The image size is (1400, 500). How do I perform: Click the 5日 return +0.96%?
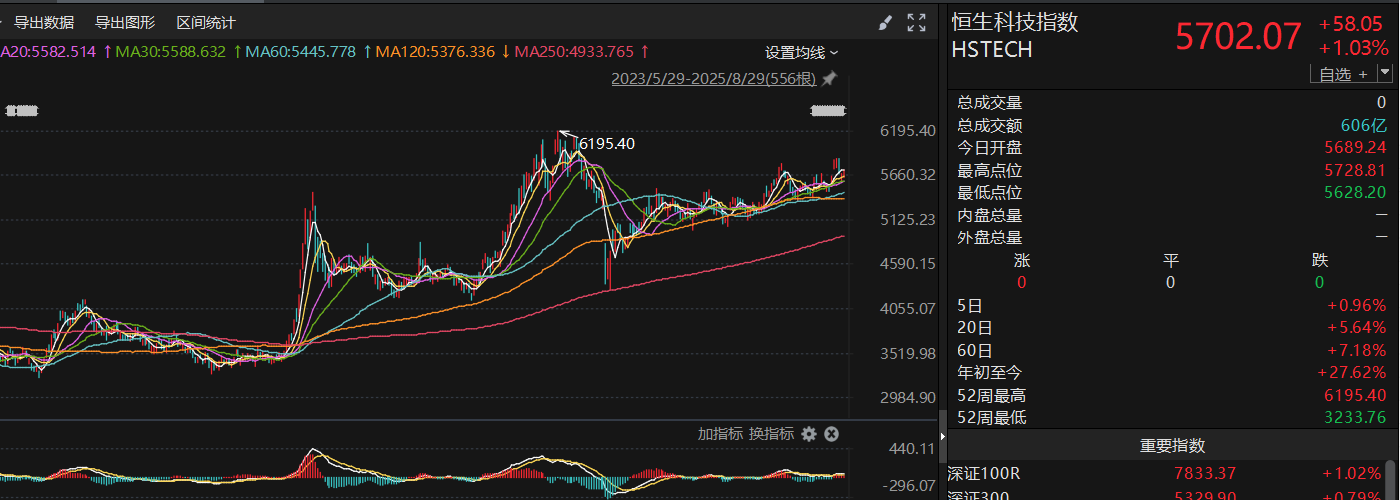point(1357,305)
